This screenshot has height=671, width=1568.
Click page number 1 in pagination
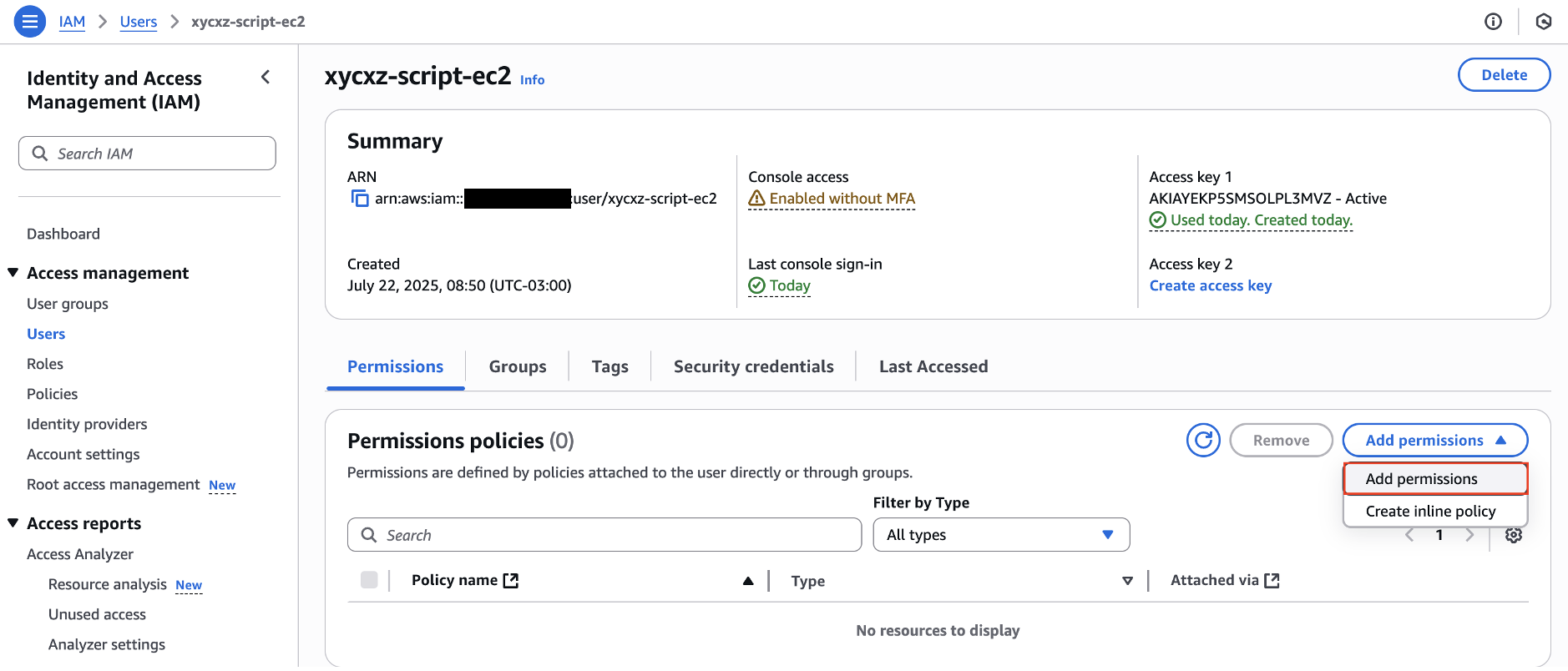pos(1439,535)
